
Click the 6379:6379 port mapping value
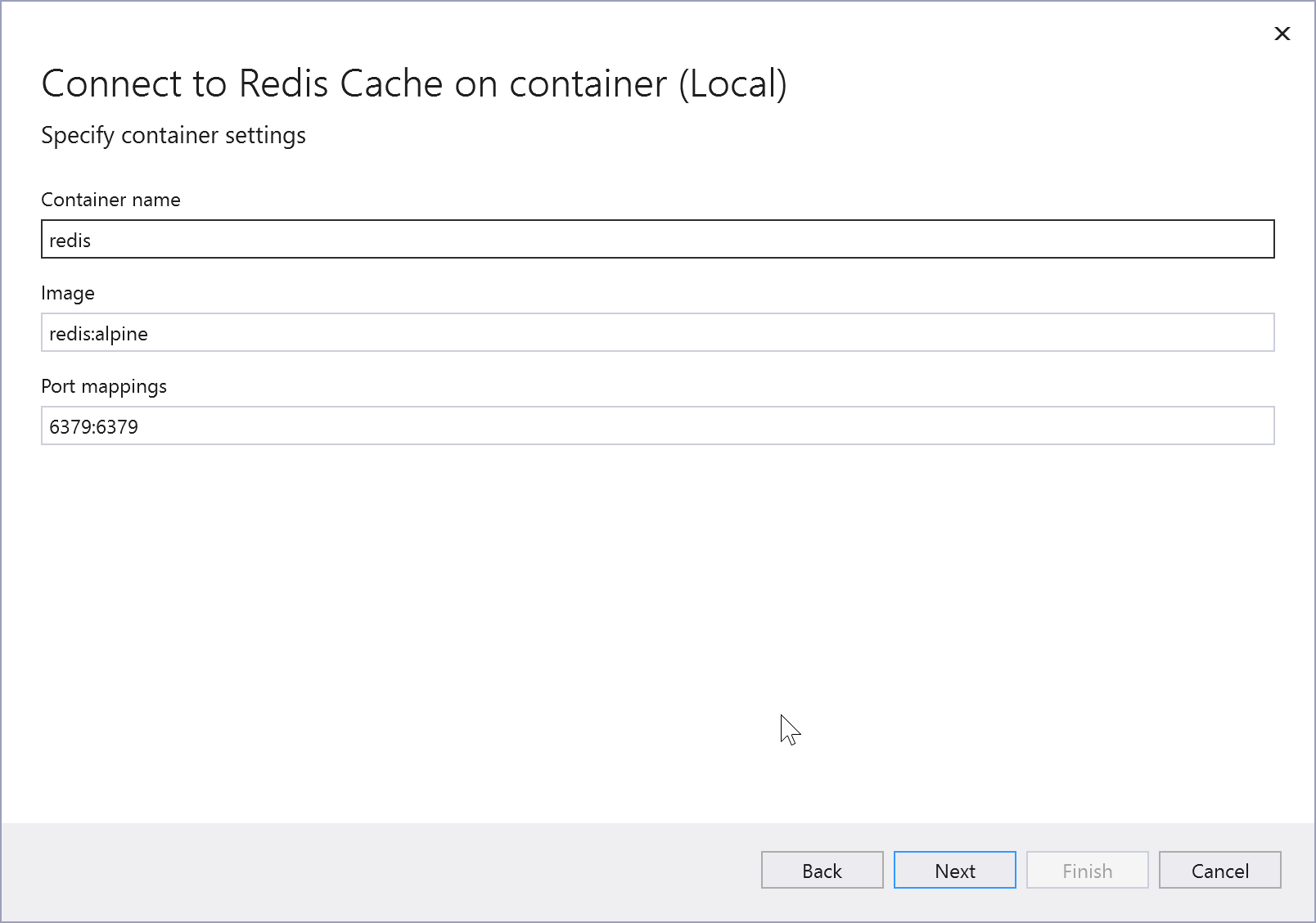(95, 426)
